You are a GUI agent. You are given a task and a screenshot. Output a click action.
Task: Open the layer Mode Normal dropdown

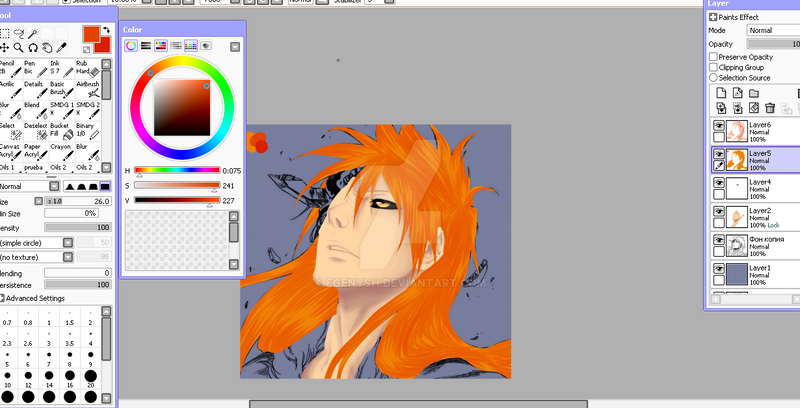coord(773,30)
